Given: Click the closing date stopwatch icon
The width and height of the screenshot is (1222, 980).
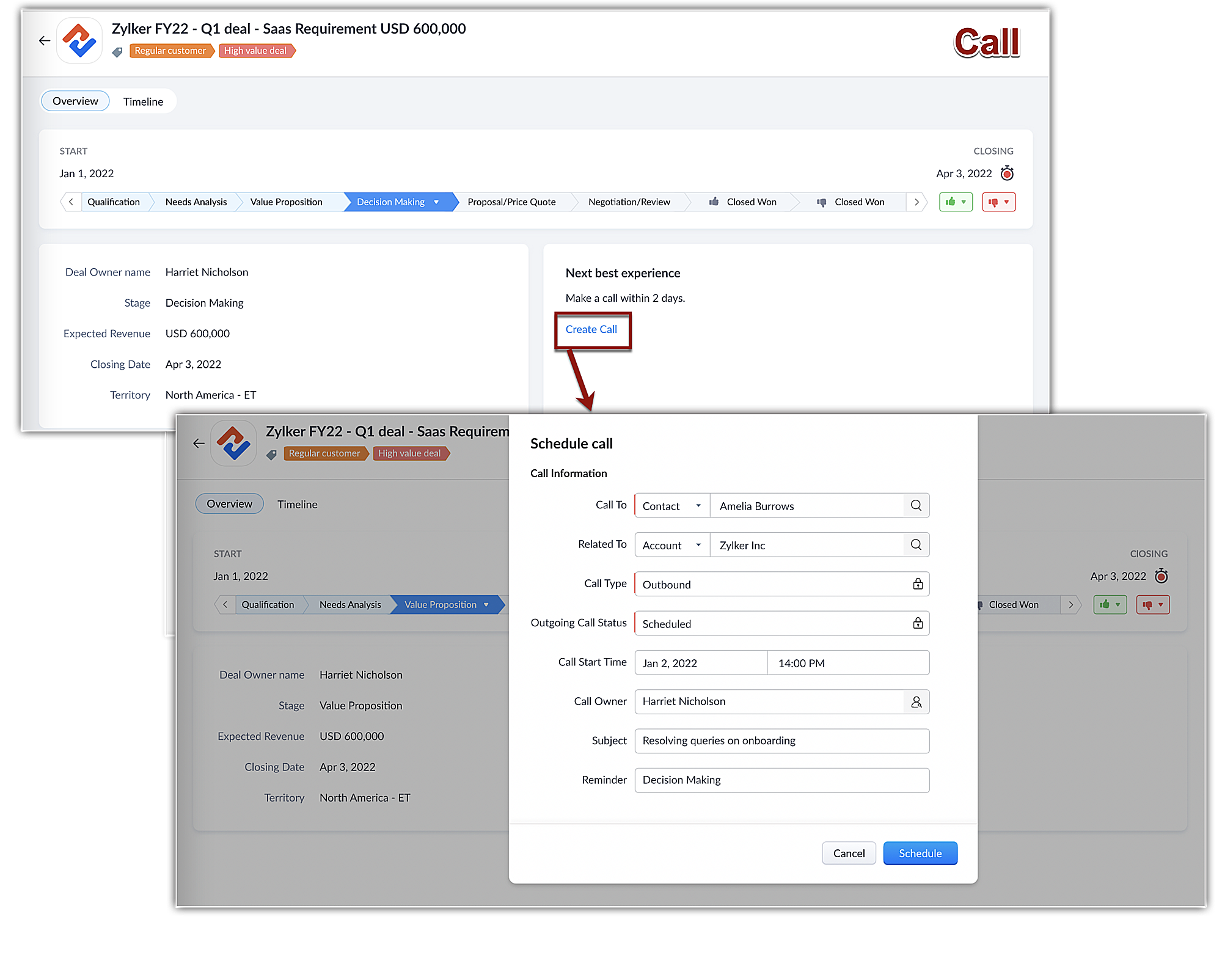Looking at the screenshot, I should click(x=1007, y=174).
